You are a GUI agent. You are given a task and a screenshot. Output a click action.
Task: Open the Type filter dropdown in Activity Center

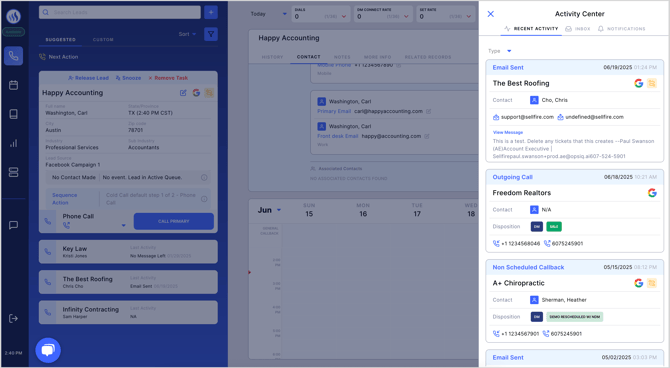click(500, 51)
